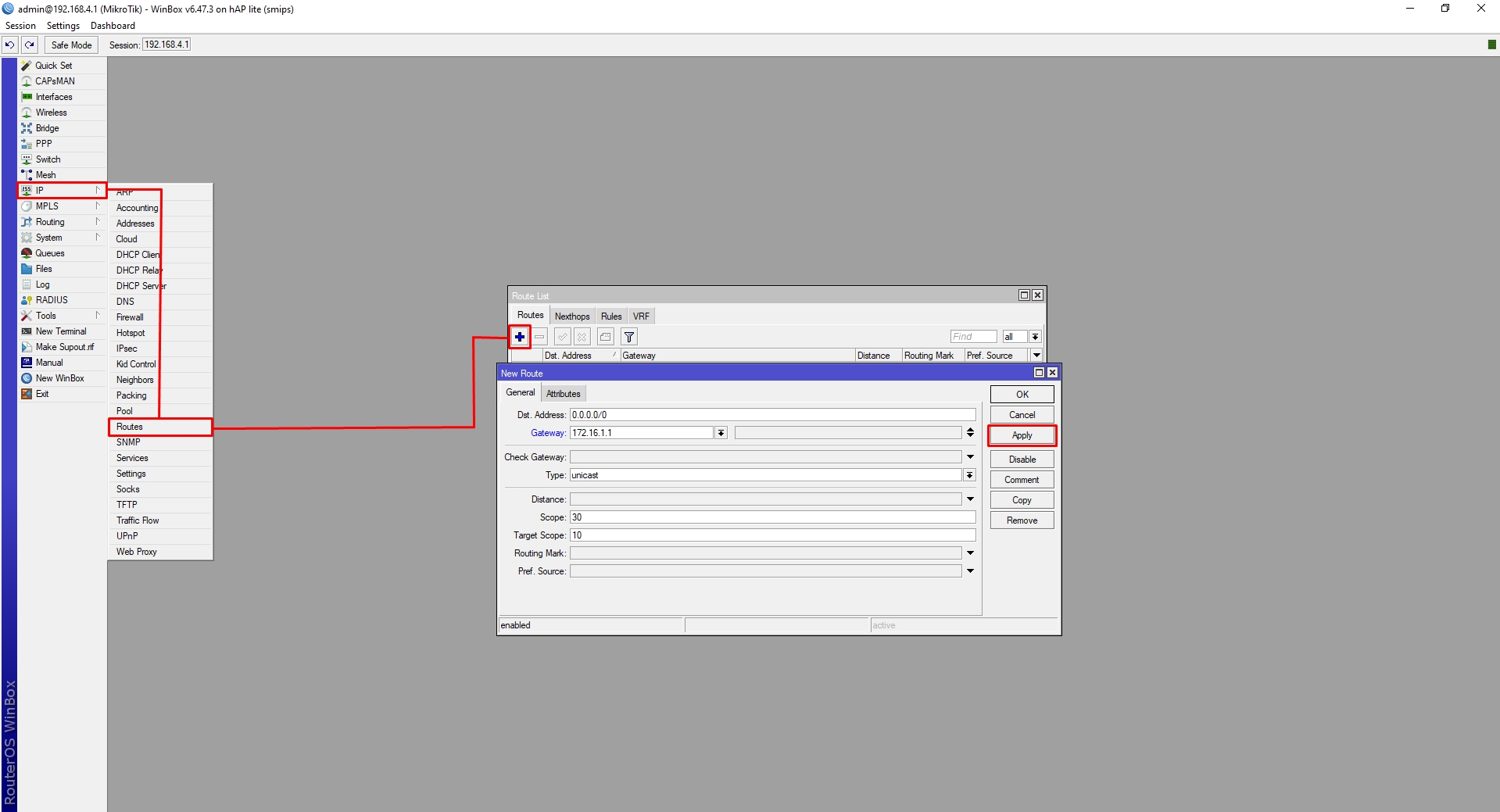Open PPP from the sidebar

[62, 144]
